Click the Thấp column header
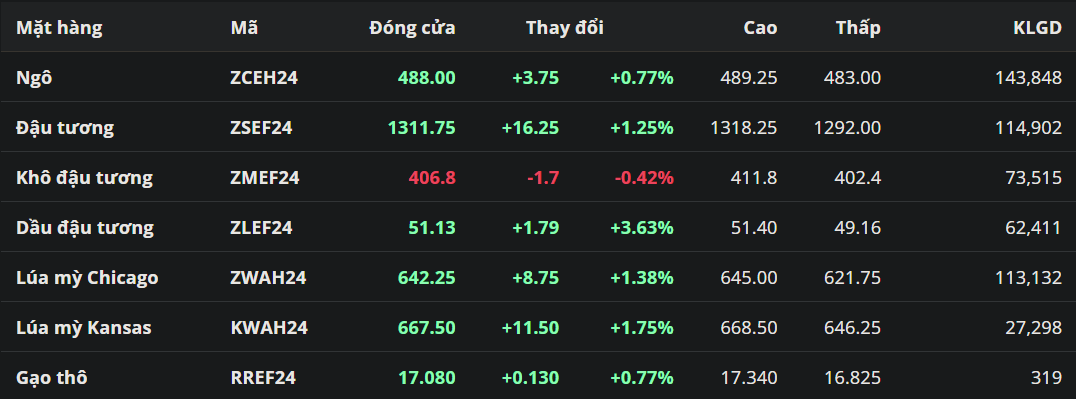The image size is (1076, 399). coord(858,28)
